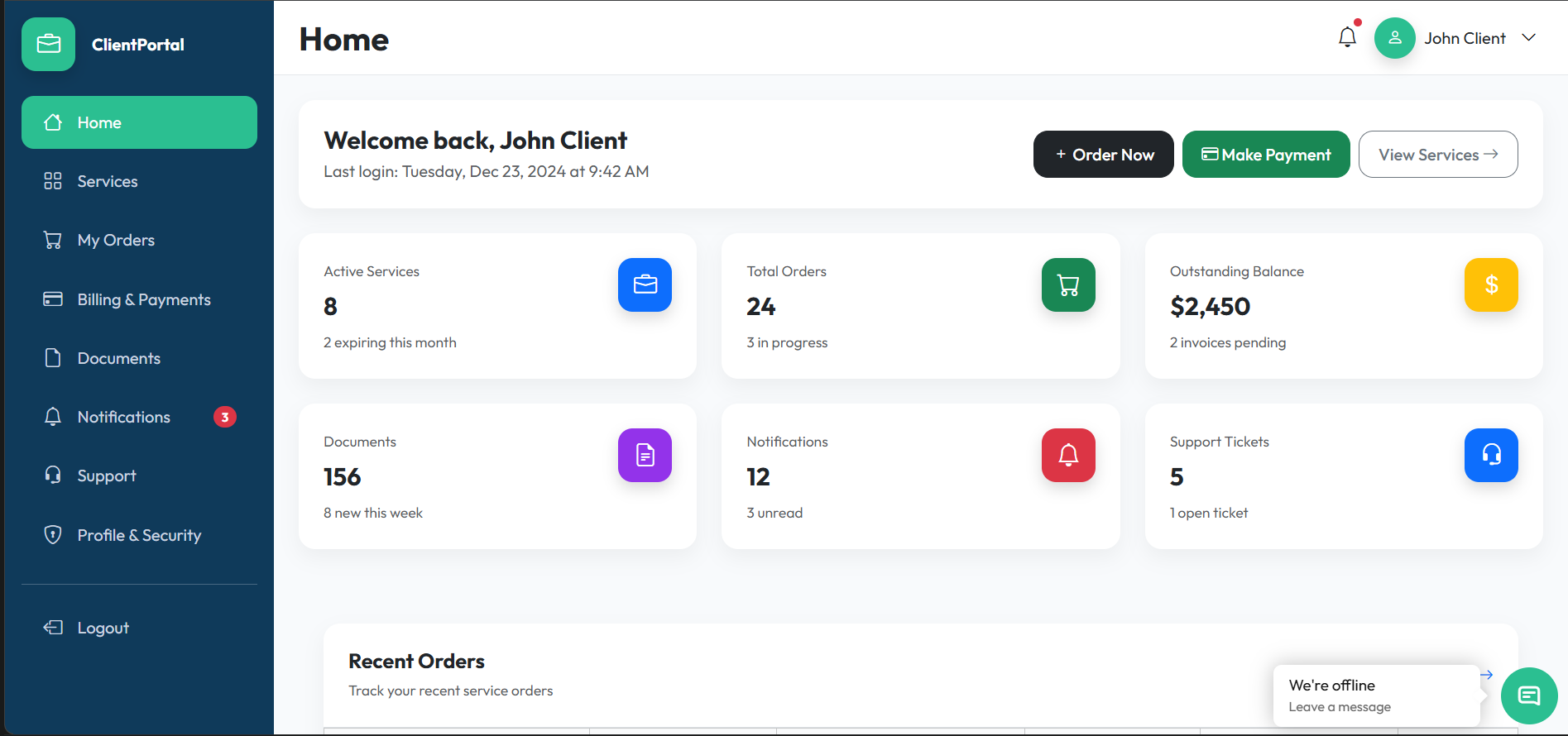Click the Services grid icon in sidebar

(53, 181)
